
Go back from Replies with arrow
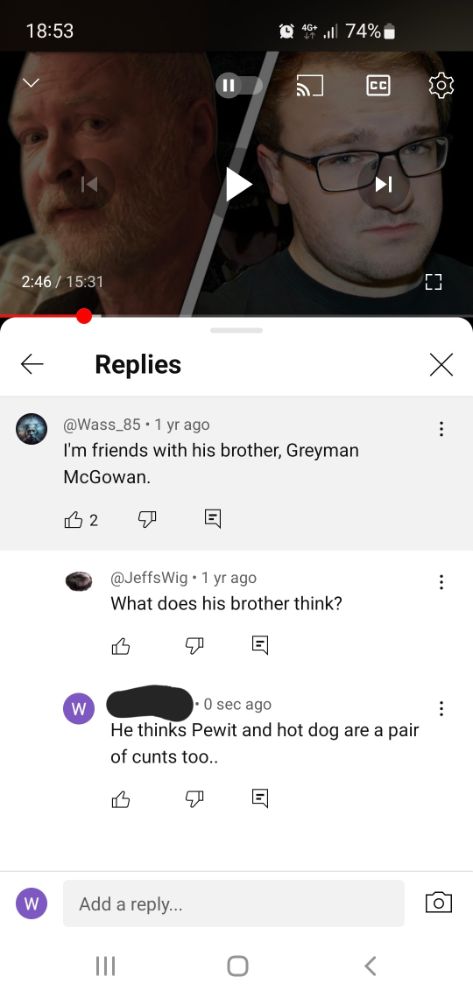click(x=32, y=365)
